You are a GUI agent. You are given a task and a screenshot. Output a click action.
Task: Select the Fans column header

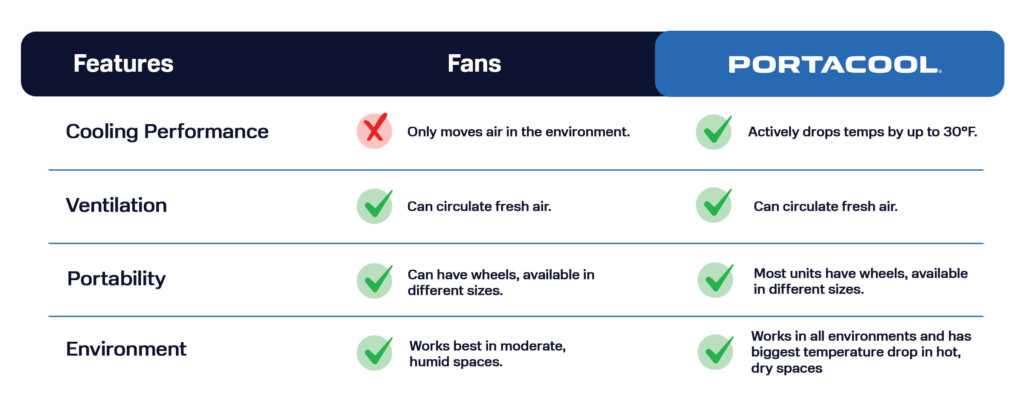pos(474,65)
